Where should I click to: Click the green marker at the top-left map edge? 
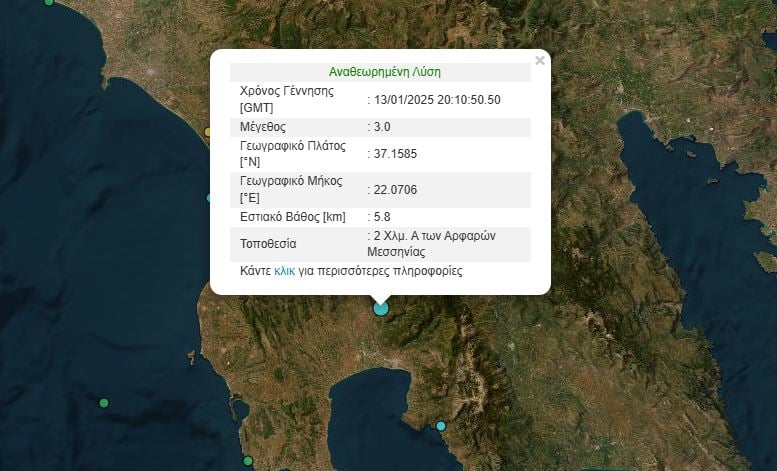coord(49,3)
